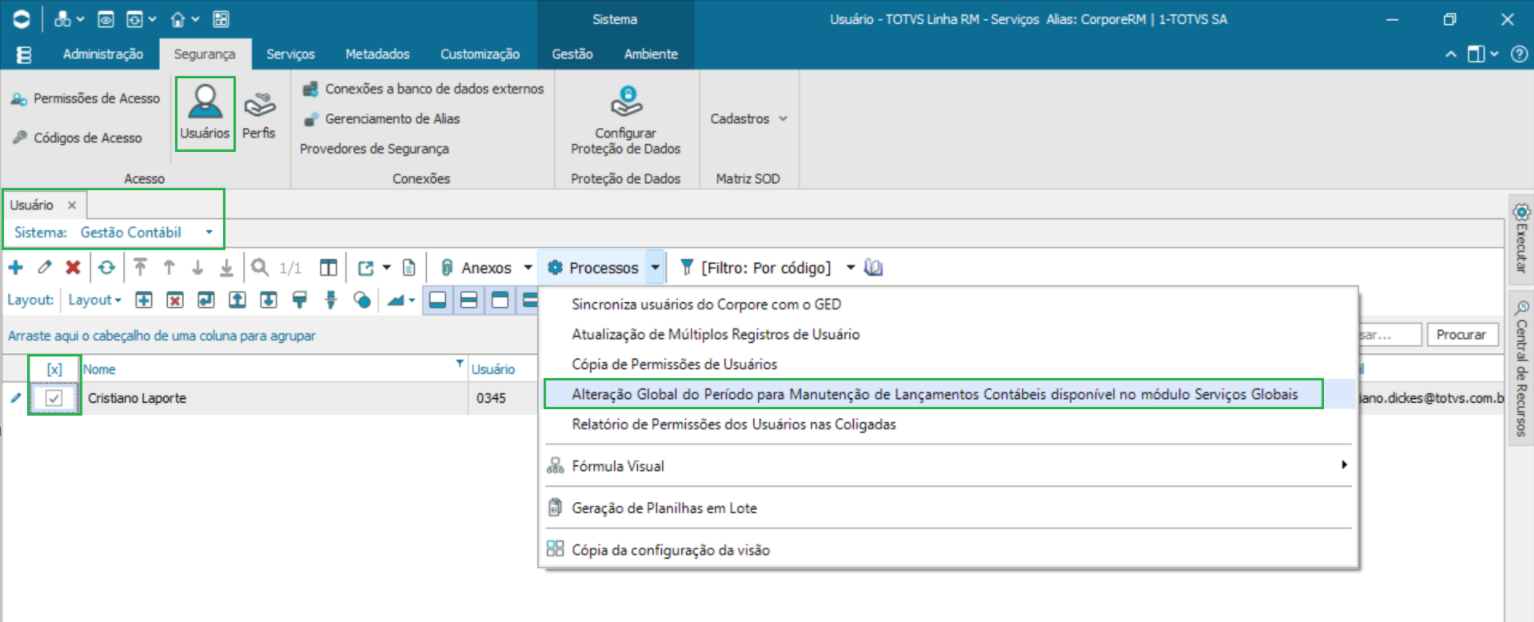Click the TOTVS logo icon top-left

pyautogui.click(x=22, y=19)
